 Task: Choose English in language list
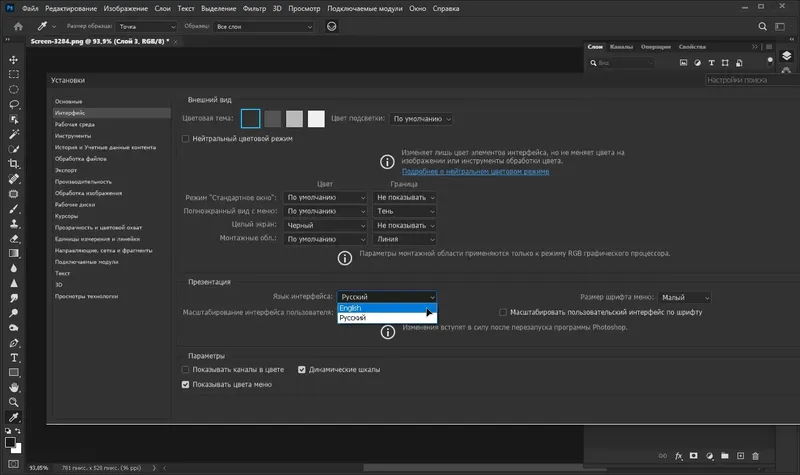point(387,308)
